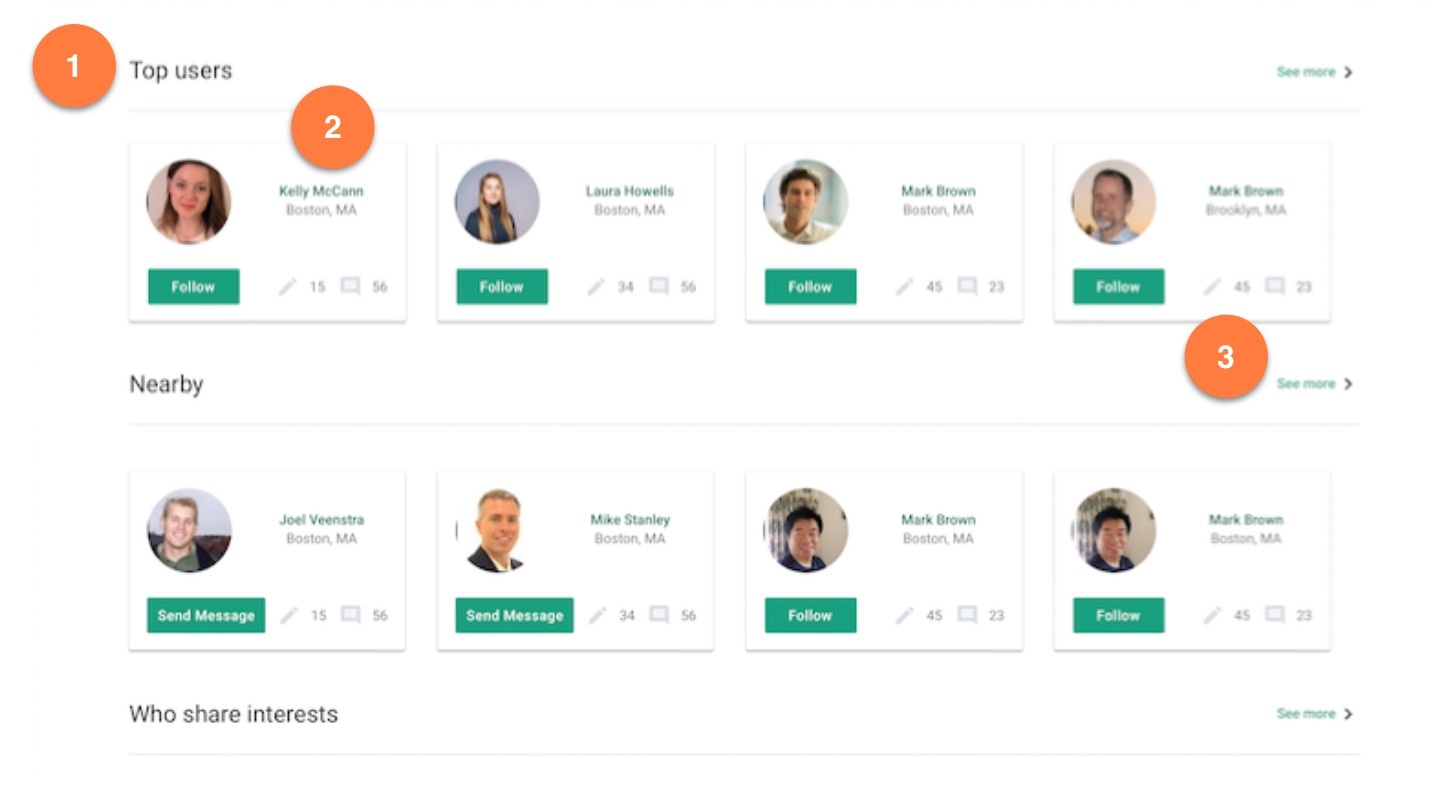The height and width of the screenshot is (792, 1438).
Task: Open Kelly McCann's profile name link
Action: [x=321, y=191]
